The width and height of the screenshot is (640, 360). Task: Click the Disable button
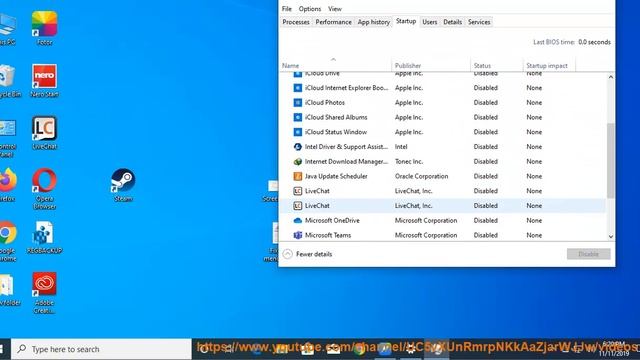(589, 254)
